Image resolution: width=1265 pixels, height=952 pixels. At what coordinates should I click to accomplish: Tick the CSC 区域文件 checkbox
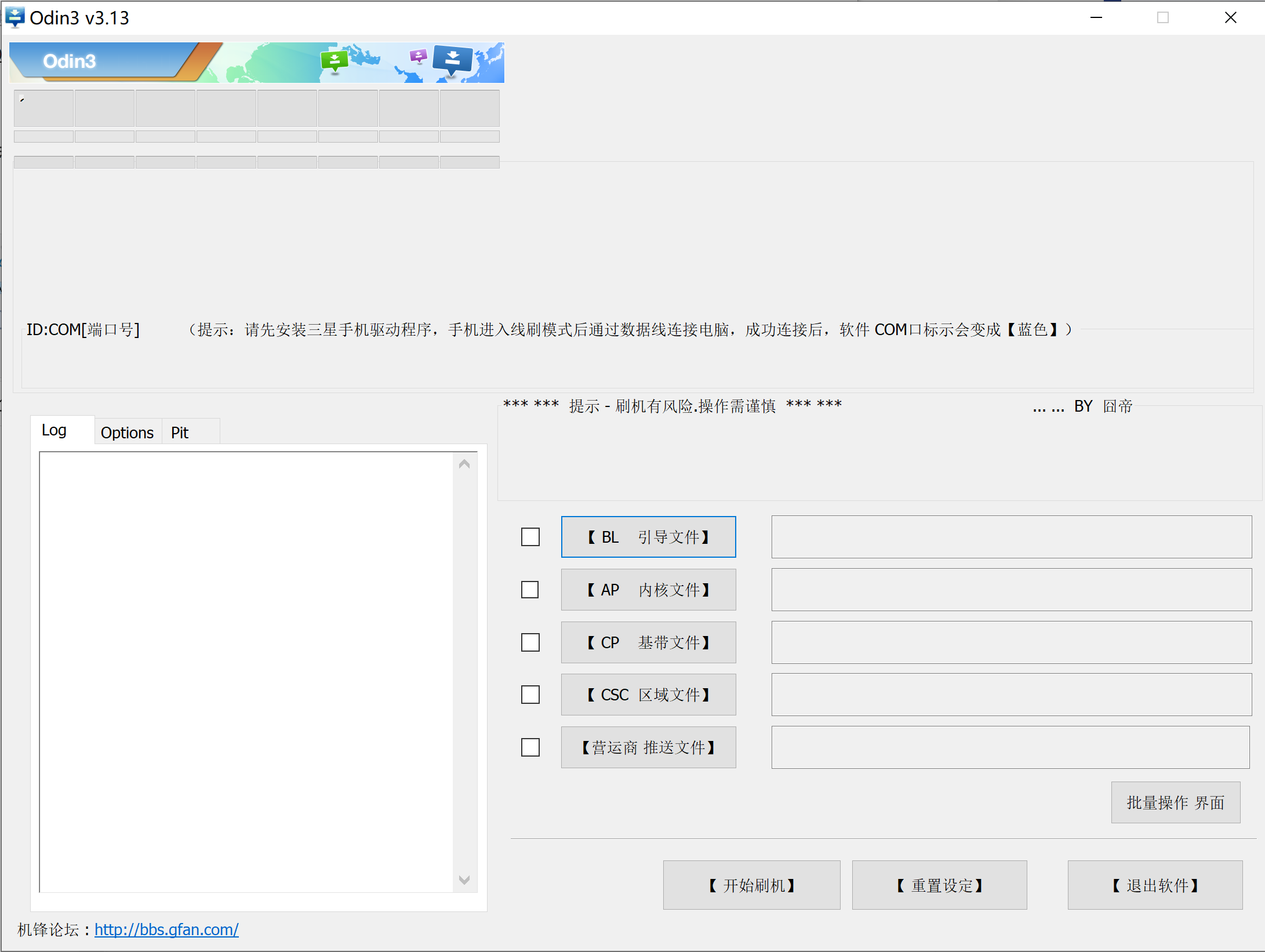click(530, 695)
